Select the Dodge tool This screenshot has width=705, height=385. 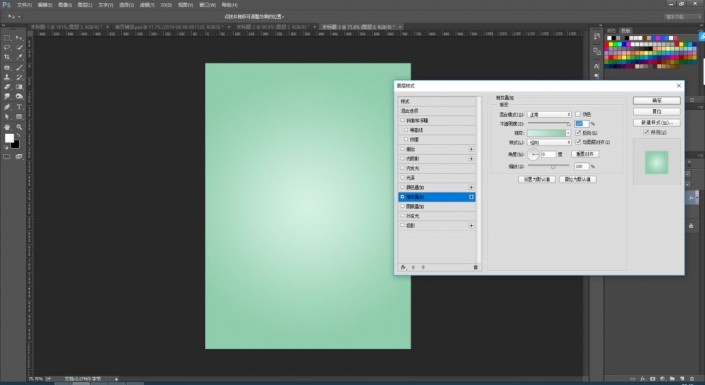[x=19, y=97]
